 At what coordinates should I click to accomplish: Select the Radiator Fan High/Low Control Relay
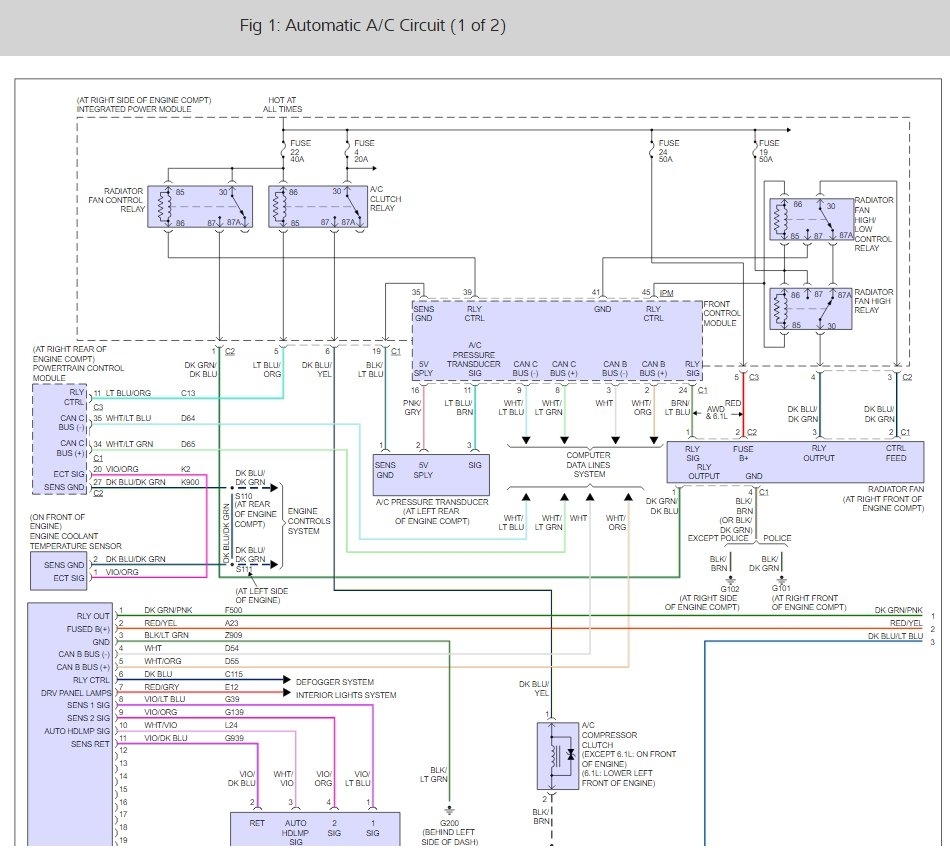pyautogui.click(x=810, y=220)
